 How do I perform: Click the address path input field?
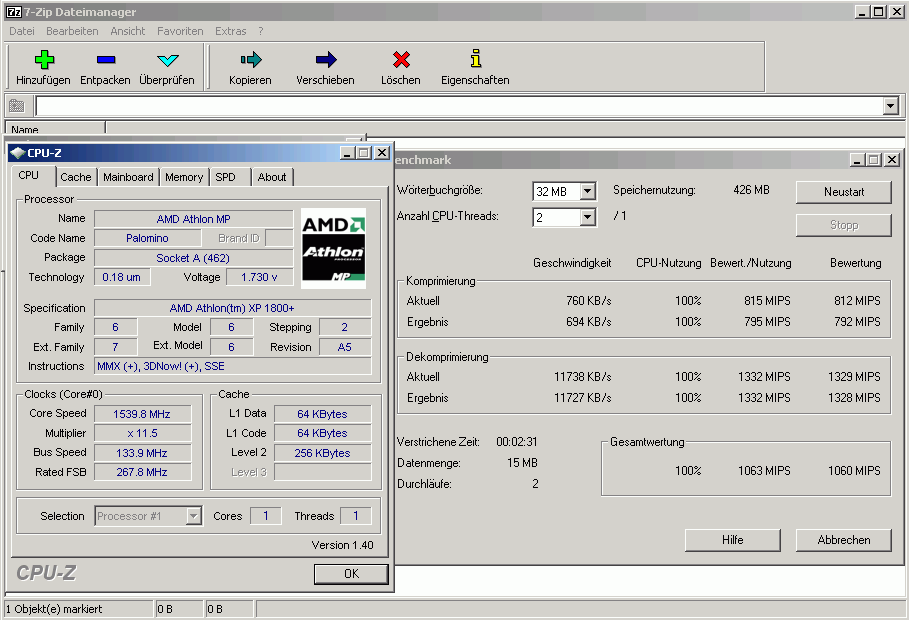pos(459,106)
